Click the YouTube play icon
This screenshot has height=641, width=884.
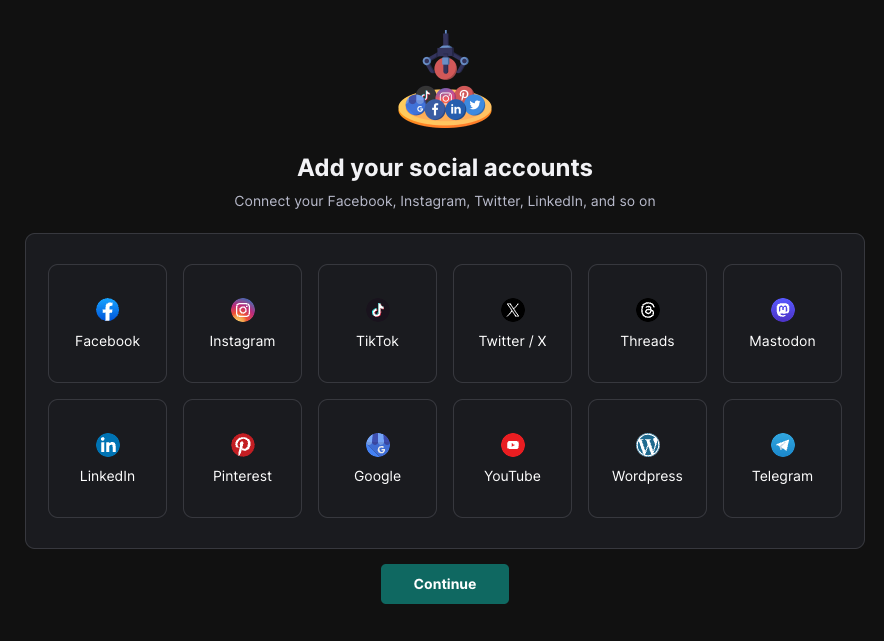pyautogui.click(x=512, y=445)
